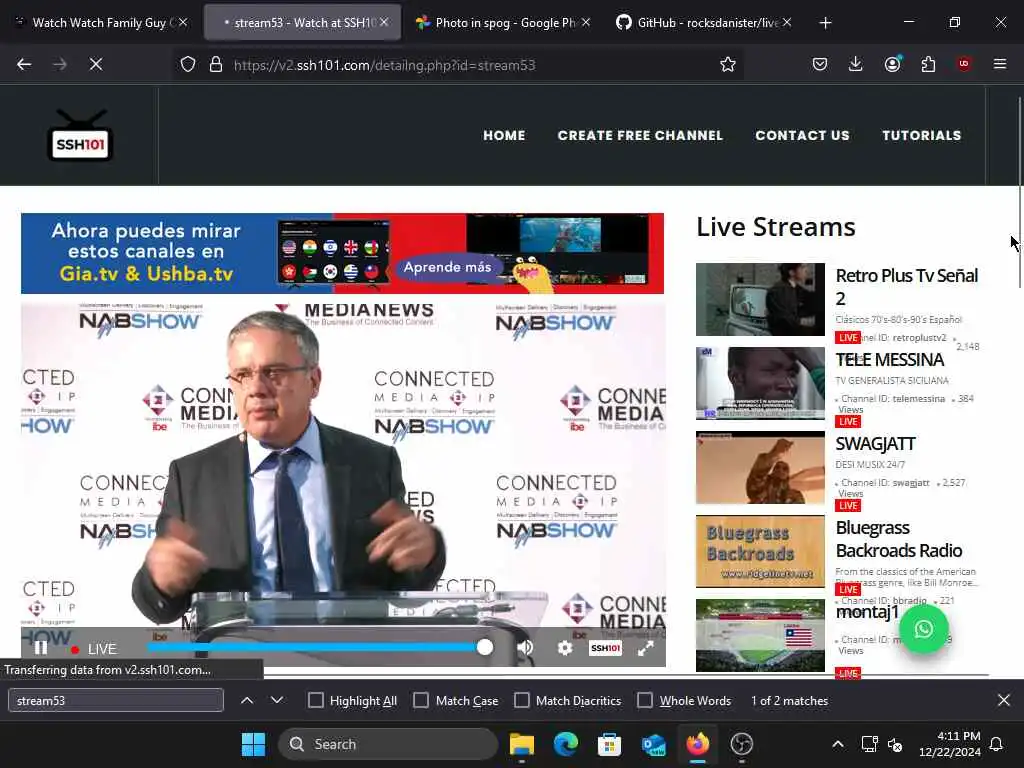This screenshot has height=768, width=1024.
Task: Open Microsoft Store from taskbar
Action: (x=609, y=744)
